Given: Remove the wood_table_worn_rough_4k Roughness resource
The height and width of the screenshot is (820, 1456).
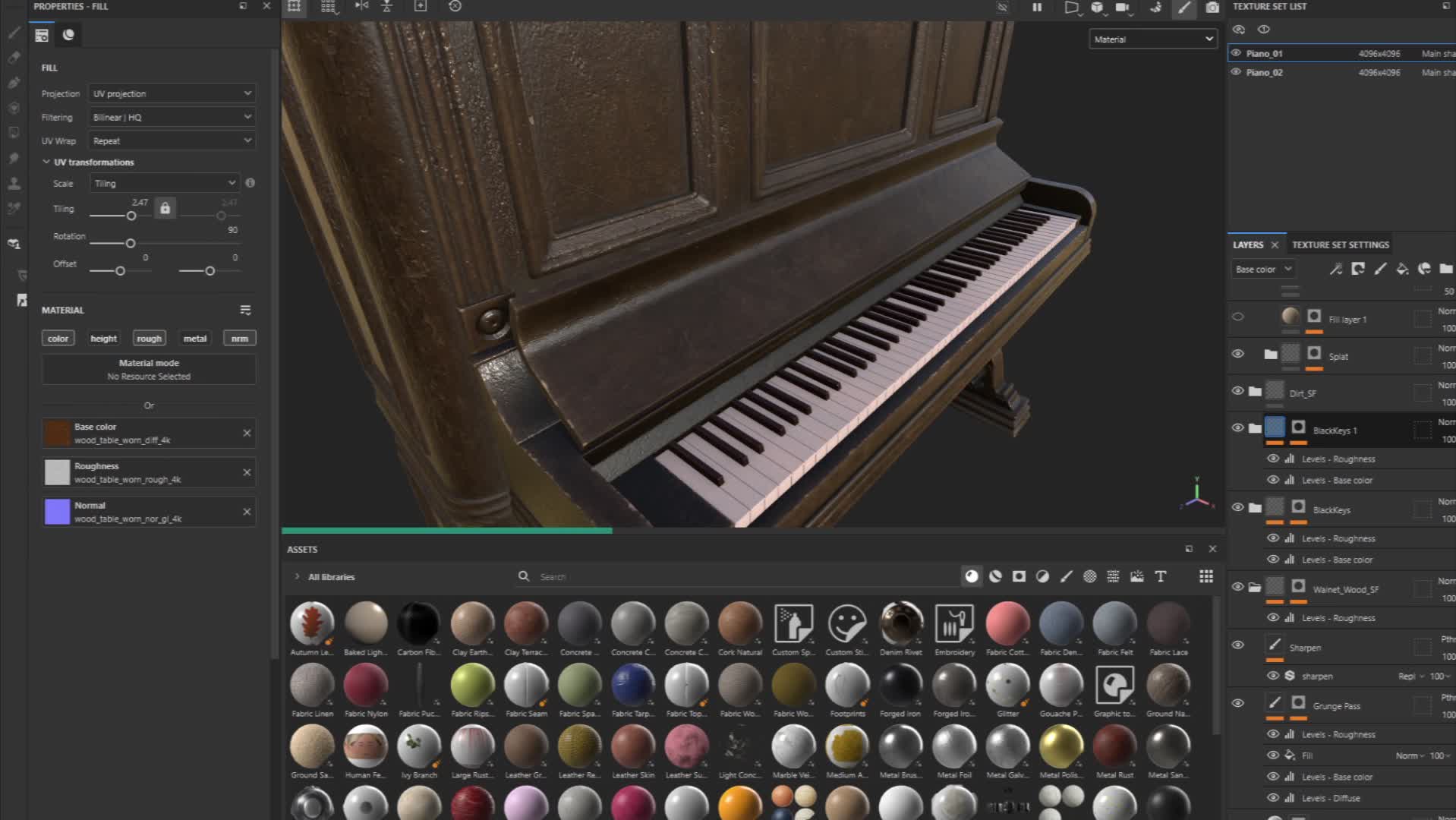Looking at the screenshot, I should [x=246, y=472].
